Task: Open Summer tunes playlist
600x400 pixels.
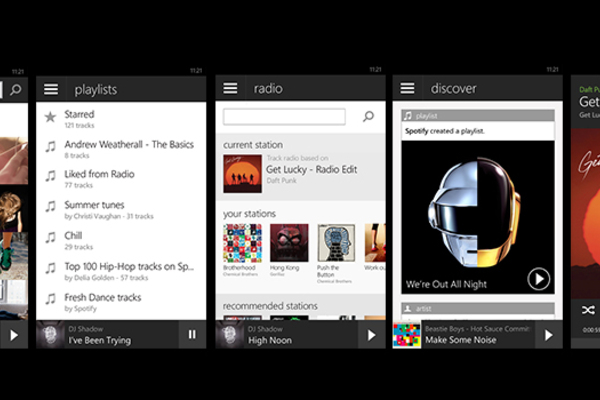Action: (121, 209)
